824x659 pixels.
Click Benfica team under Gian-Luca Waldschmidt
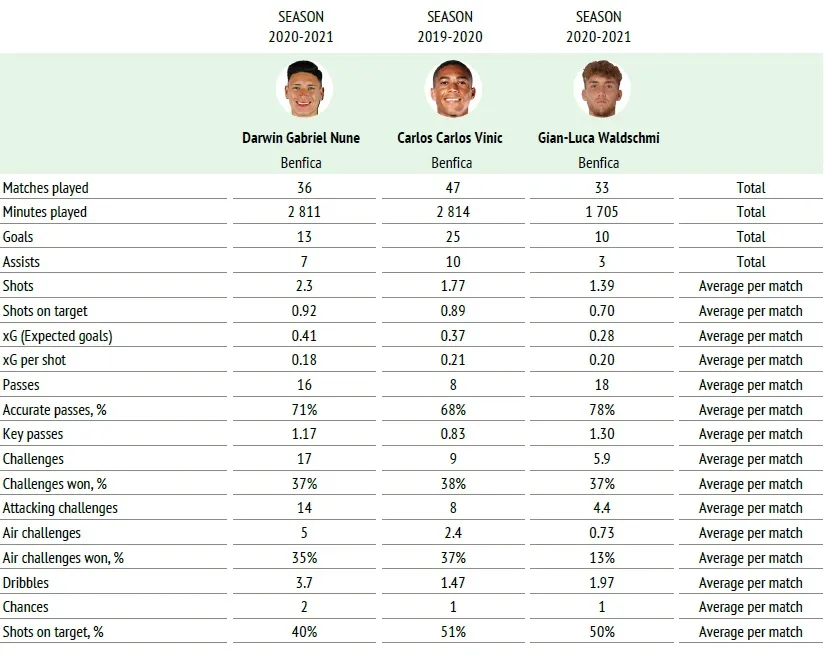(599, 162)
